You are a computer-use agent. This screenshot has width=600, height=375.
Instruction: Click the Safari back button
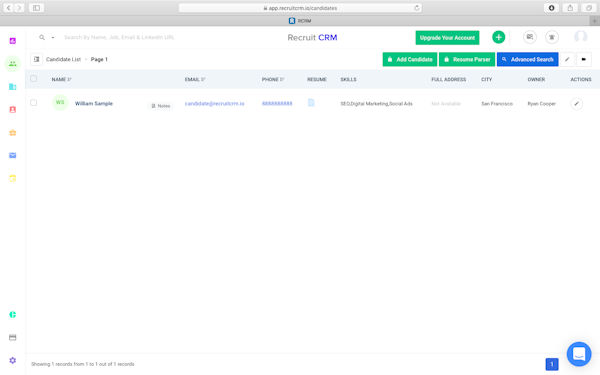point(8,8)
